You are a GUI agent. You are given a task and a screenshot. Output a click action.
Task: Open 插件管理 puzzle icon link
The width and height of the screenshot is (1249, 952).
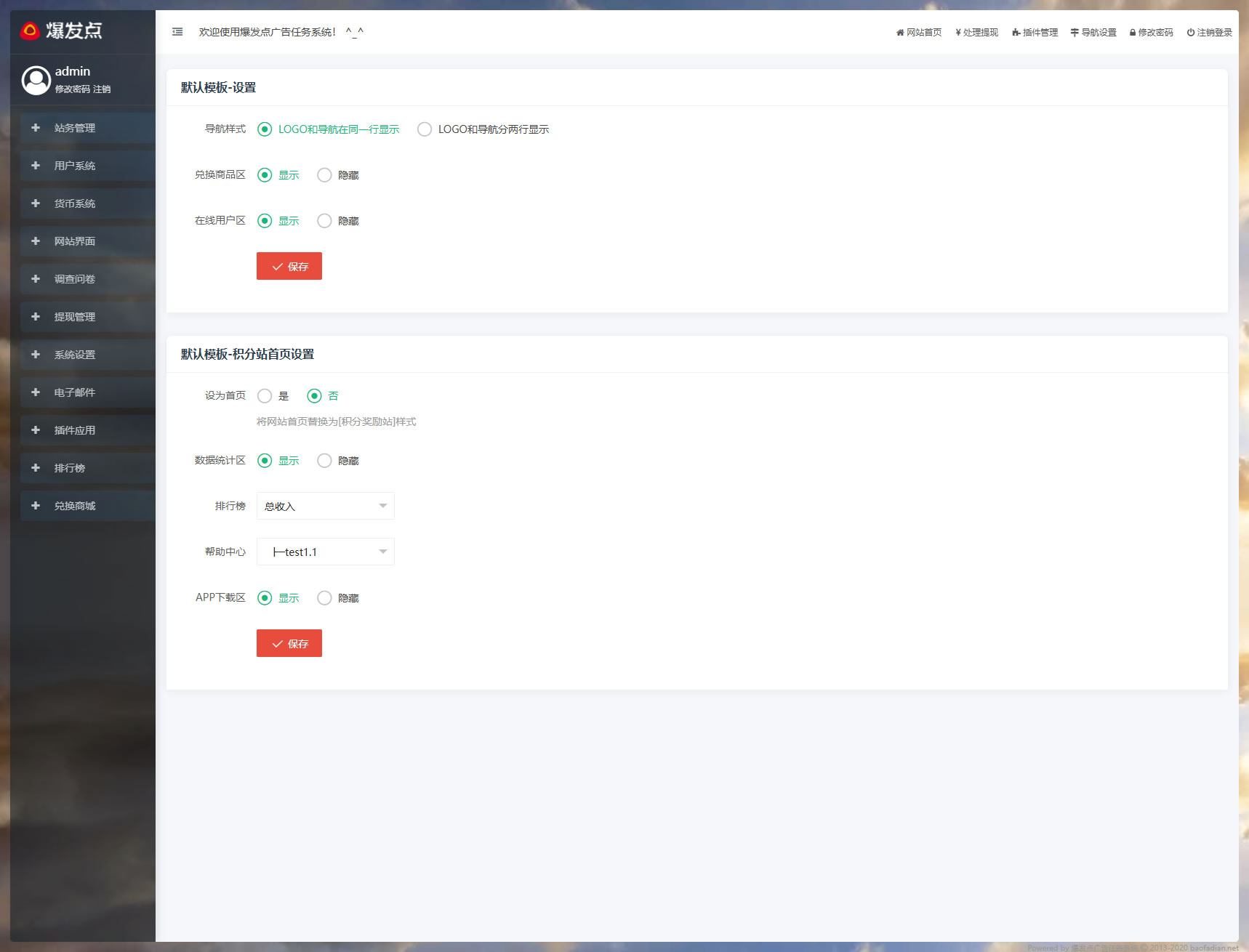1016,33
